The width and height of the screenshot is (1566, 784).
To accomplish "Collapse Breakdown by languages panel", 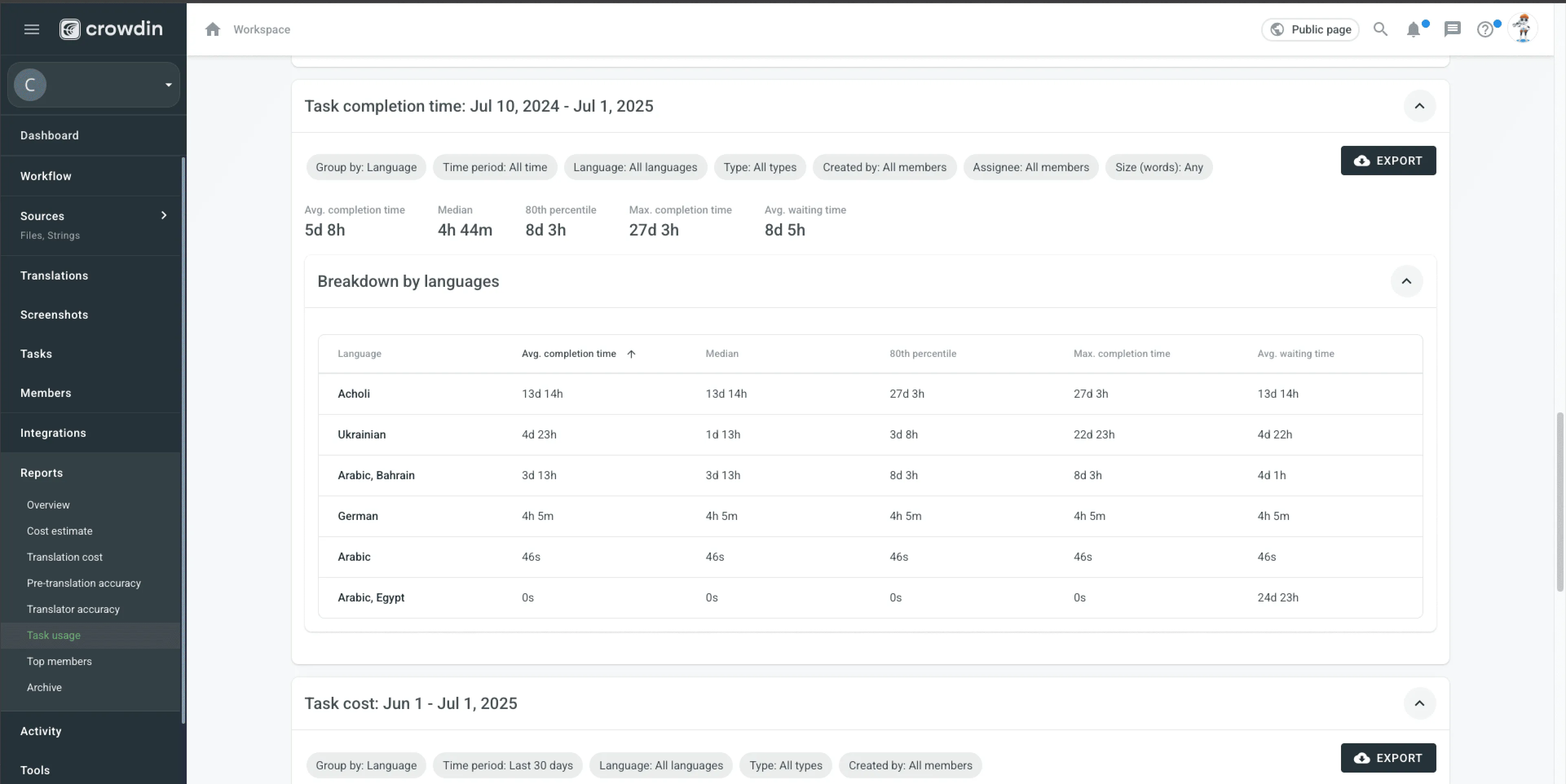I will 1406,281.
